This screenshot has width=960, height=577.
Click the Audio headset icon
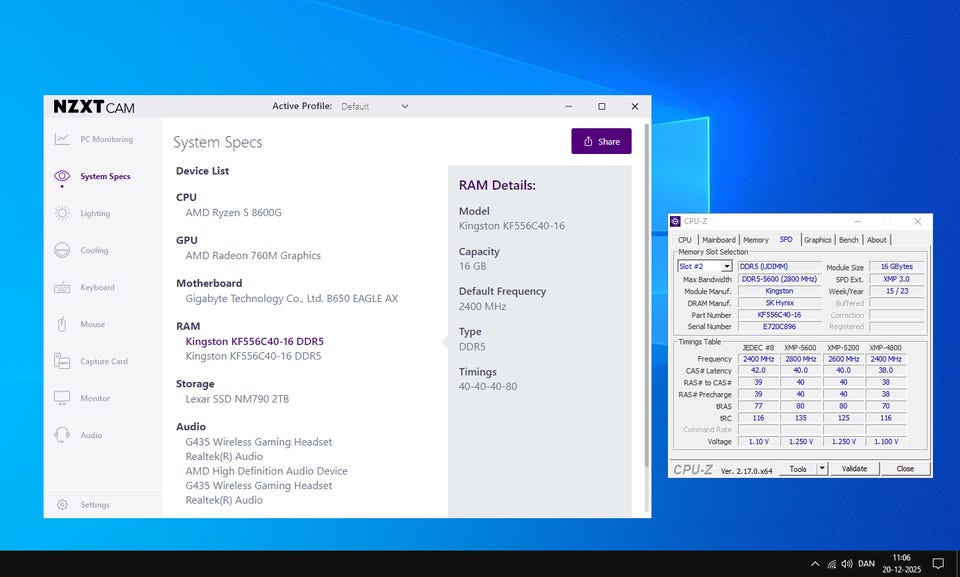(62, 435)
